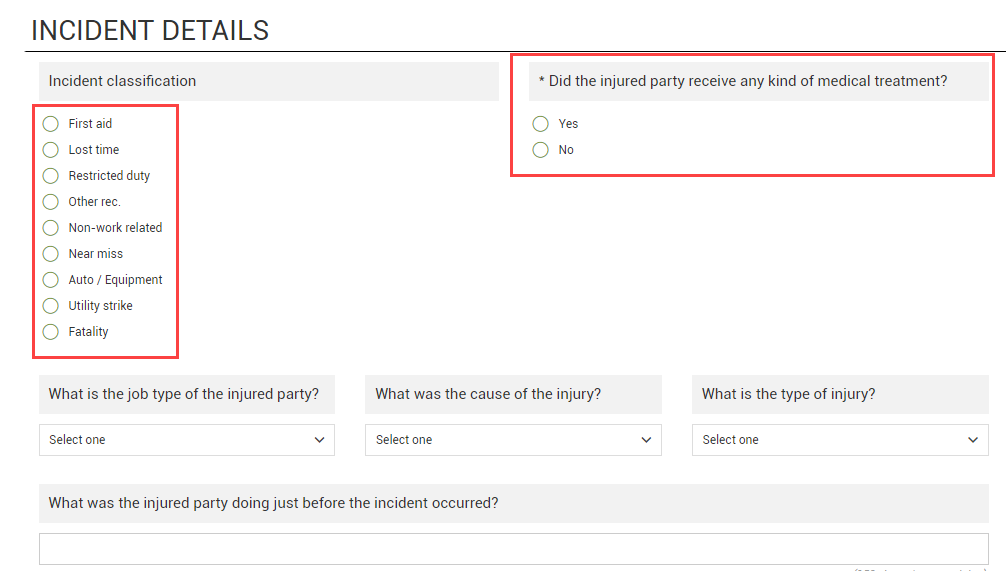Click the pre-incident activity text field
This screenshot has height=571, width=1006.
pyautogui.click(x=513, y=549)
